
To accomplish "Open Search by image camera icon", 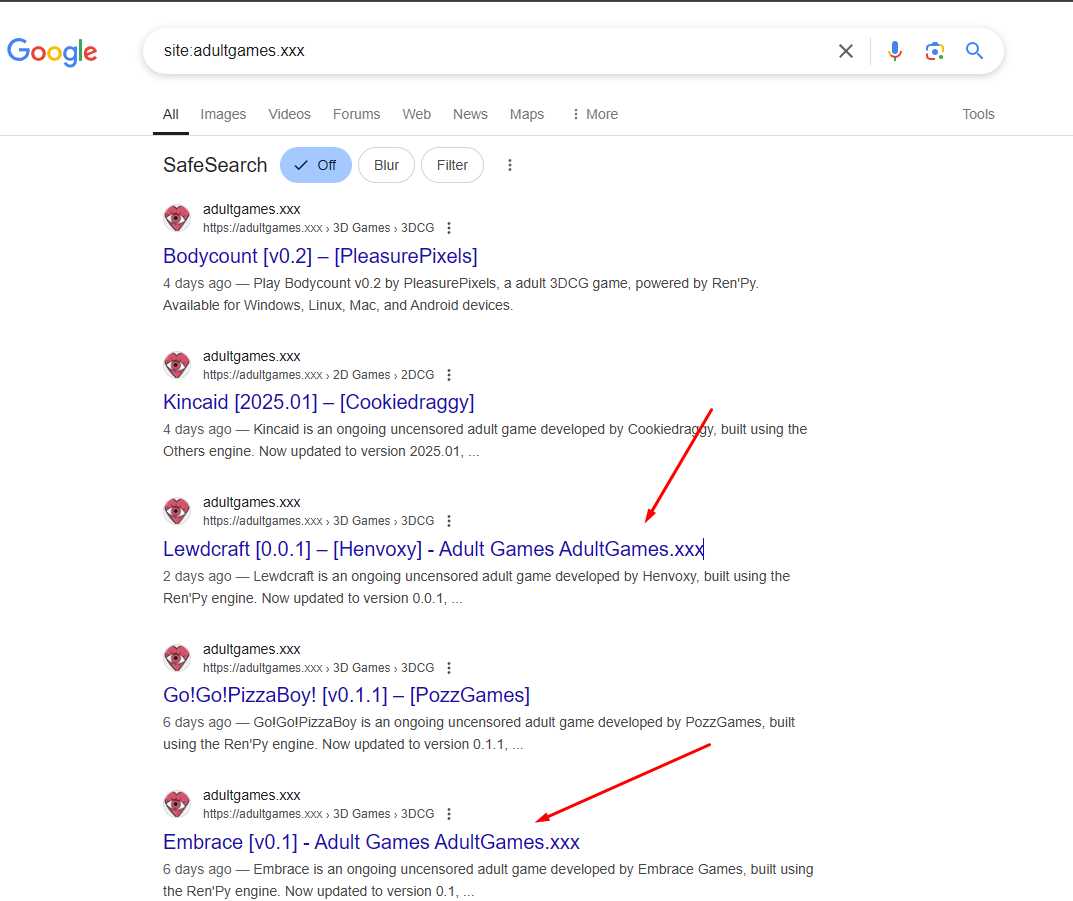I will (x=935, y=51).
